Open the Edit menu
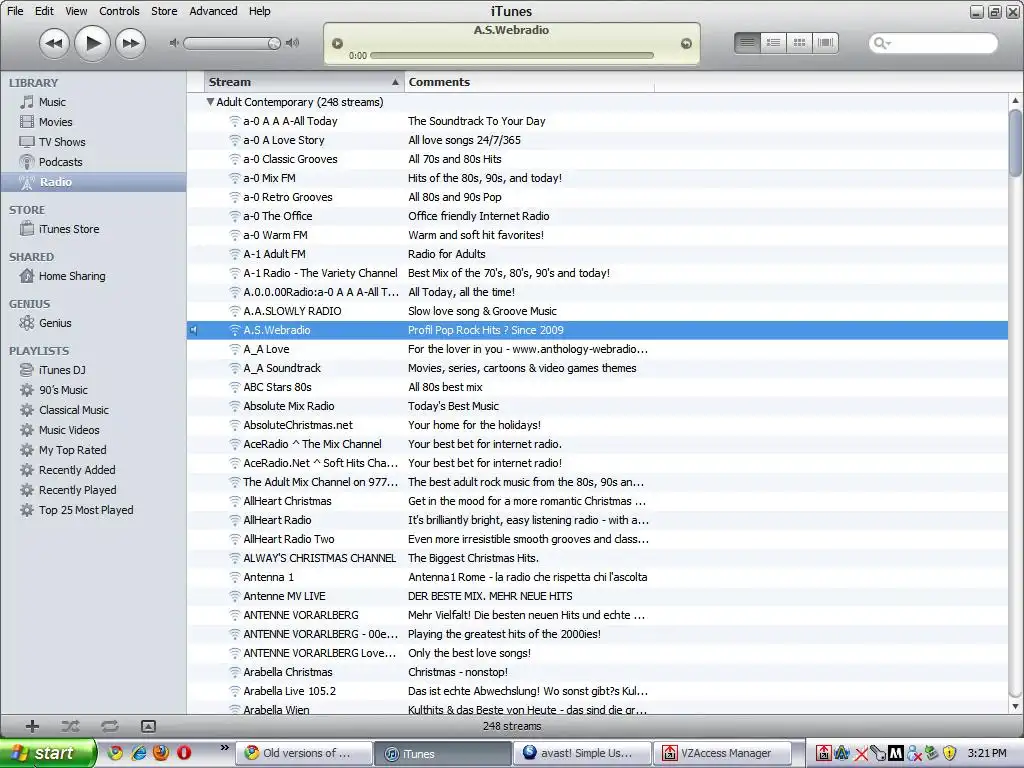 pos(44,11)
